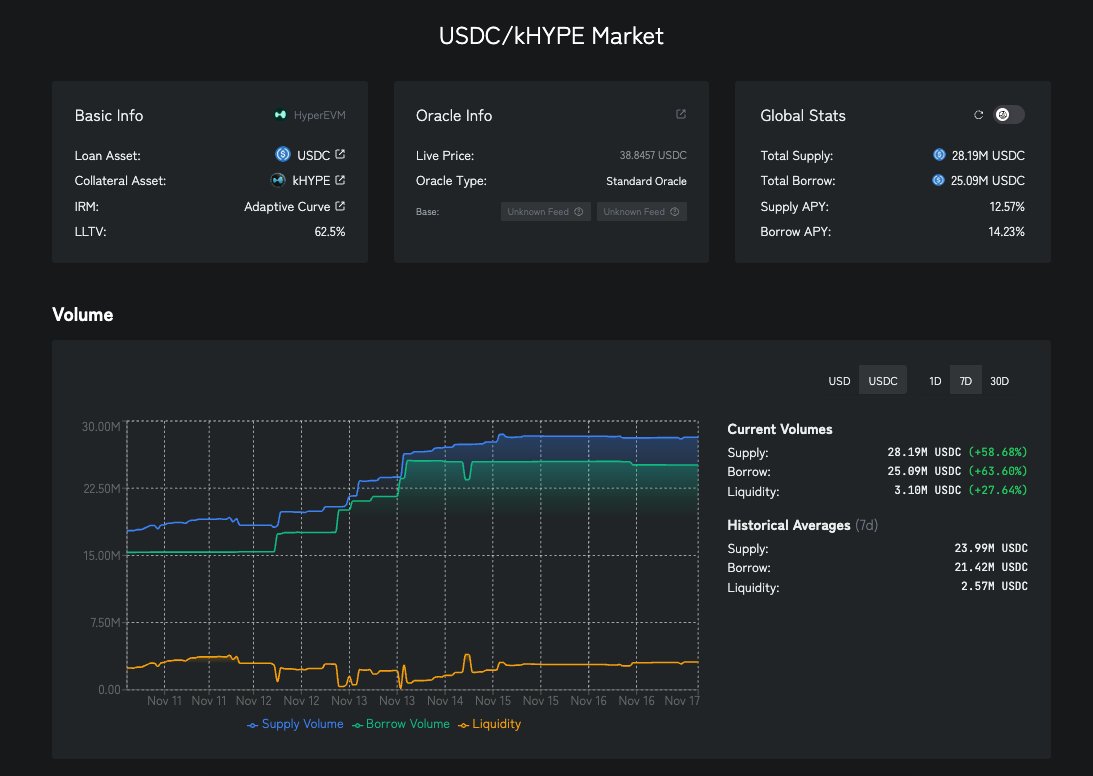This screenshot has width=1093, height=776.
Task: Click the USDC token icon beside Total Supply
Action: tap(939, 155)
